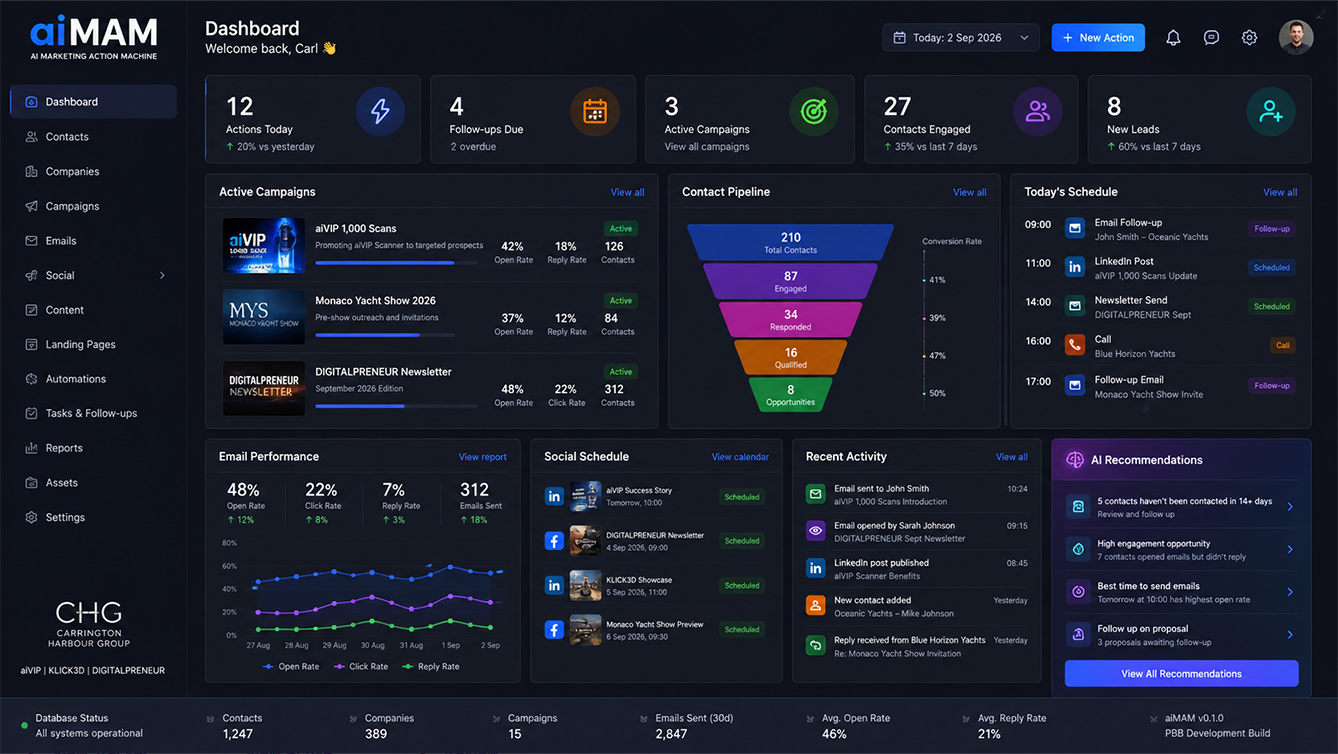Click "2 overdue" under Follow-ups Due
The image size is (1338, 754).
pyautogui.click(x=473, y=146)
